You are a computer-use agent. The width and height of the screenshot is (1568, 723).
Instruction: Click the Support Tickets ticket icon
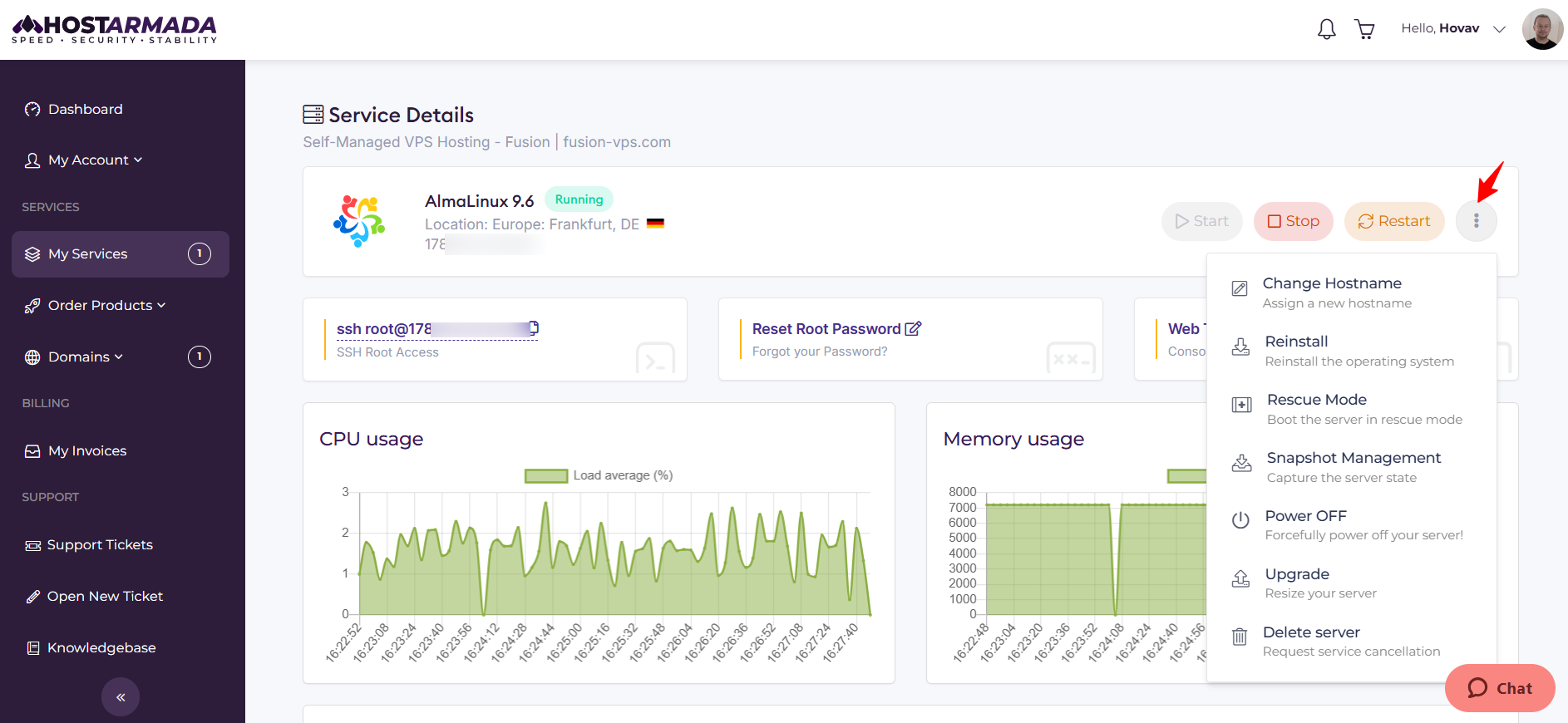pos(32,545)
